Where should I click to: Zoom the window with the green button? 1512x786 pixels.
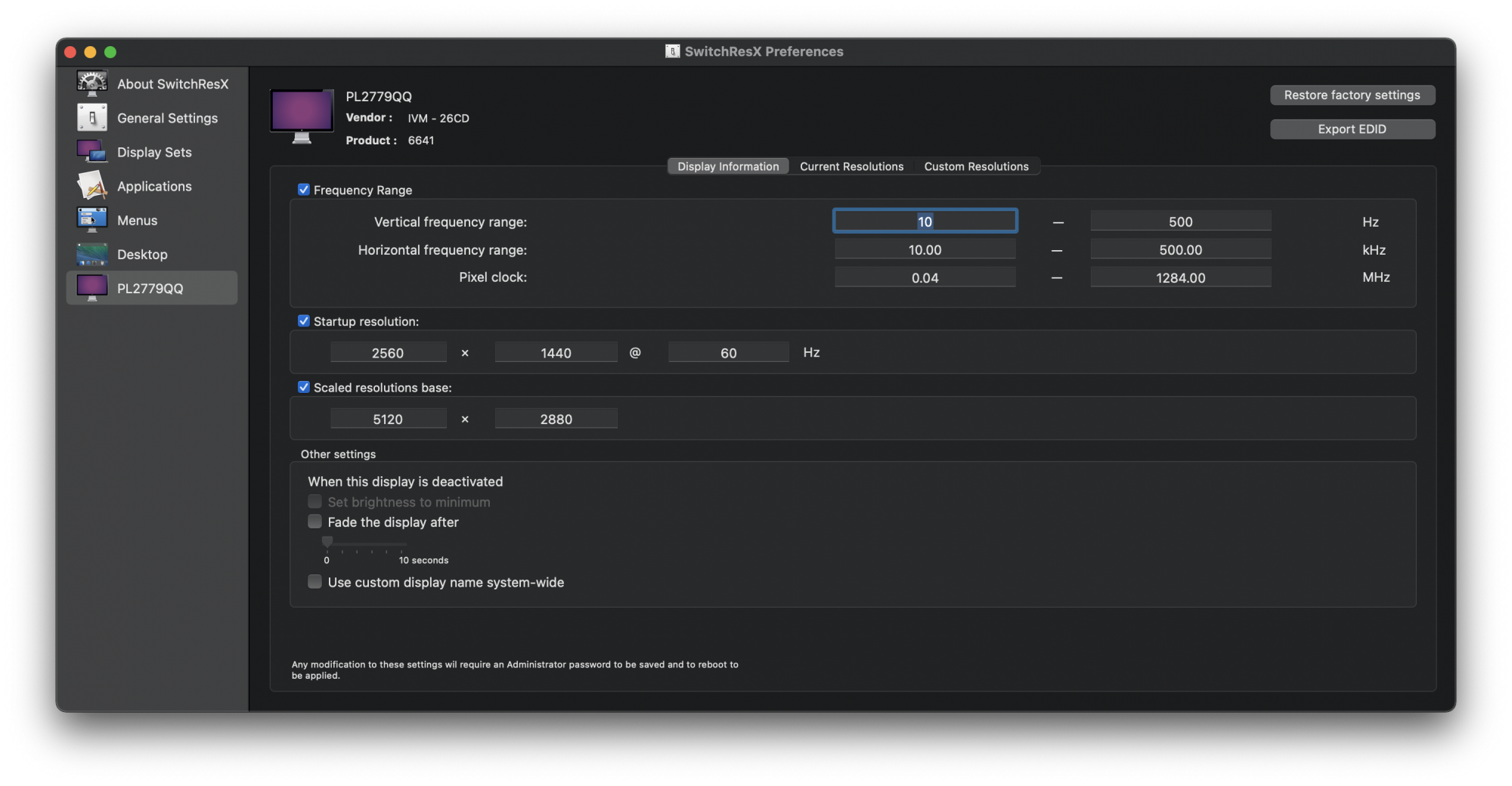click(x=110, y=52)
